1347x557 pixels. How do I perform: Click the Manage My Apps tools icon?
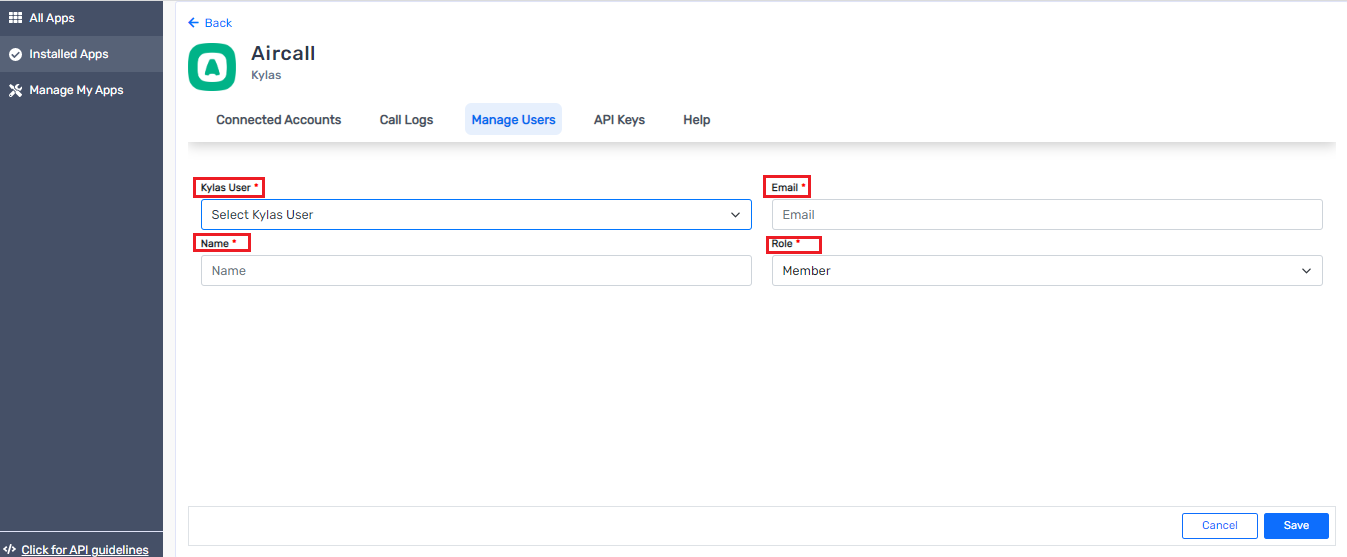[15, 90]
